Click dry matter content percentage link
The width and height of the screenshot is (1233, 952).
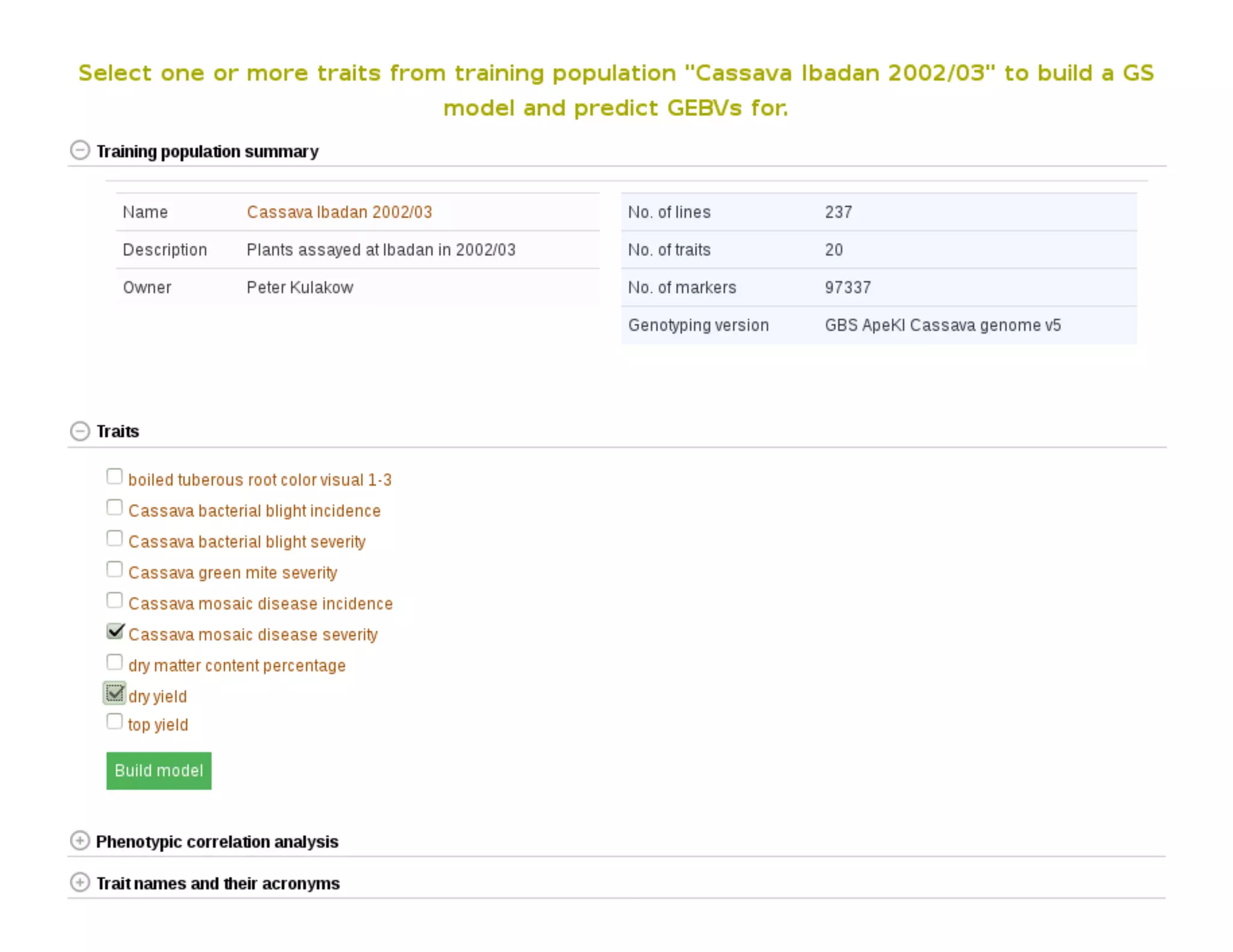[x=237, y=666]
